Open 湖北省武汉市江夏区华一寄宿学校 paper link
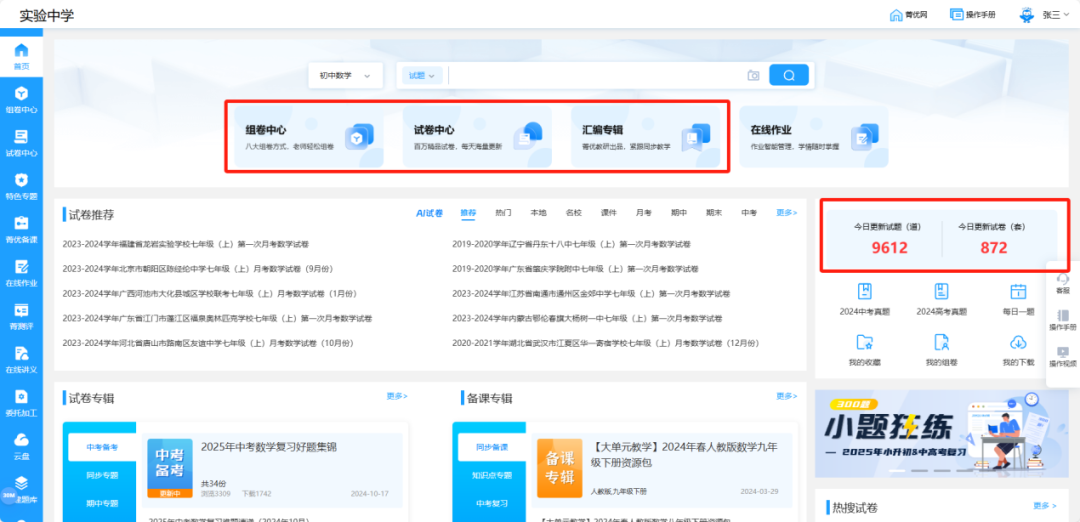The image size is (1080, 522). click(605, 344)
